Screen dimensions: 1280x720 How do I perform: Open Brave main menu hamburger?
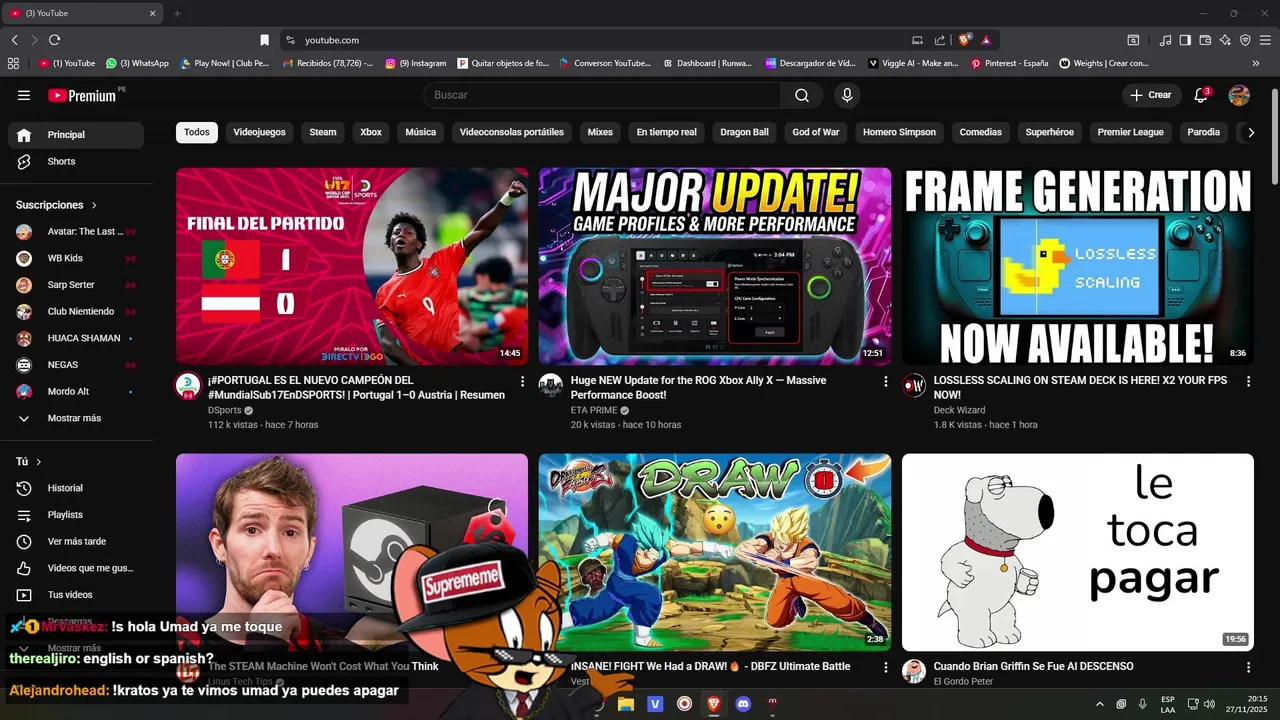click(x=1265, y=40)
